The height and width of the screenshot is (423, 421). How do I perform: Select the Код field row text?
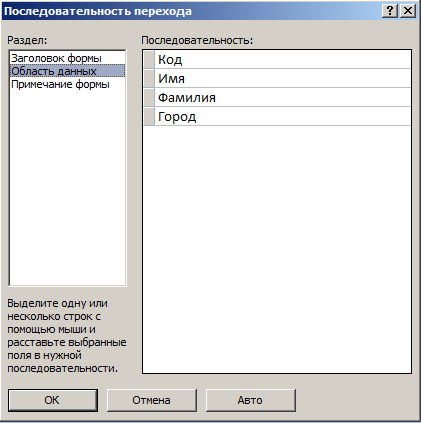170,60
